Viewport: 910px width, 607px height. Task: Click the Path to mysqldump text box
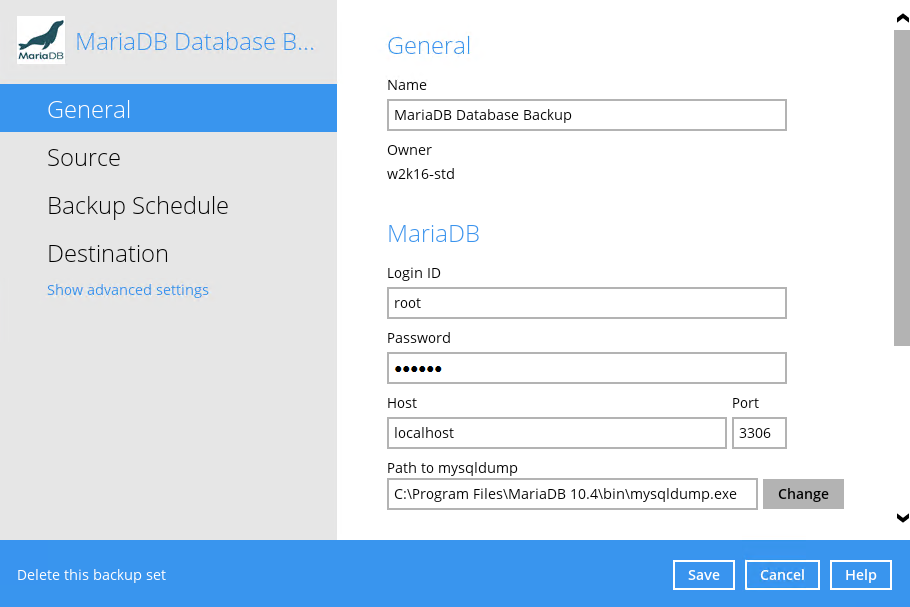(x=572, y=494)
